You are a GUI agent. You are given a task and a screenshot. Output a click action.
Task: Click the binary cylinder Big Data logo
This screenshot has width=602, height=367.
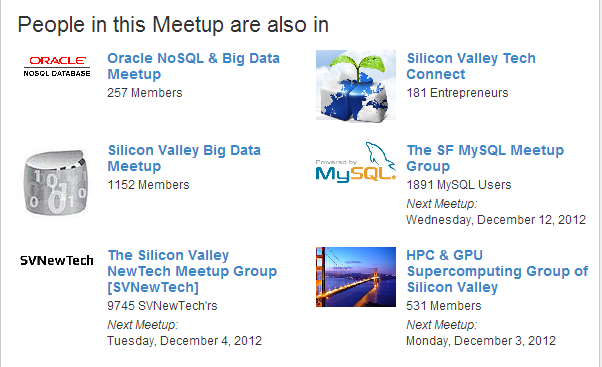click(x=56, y=182)
